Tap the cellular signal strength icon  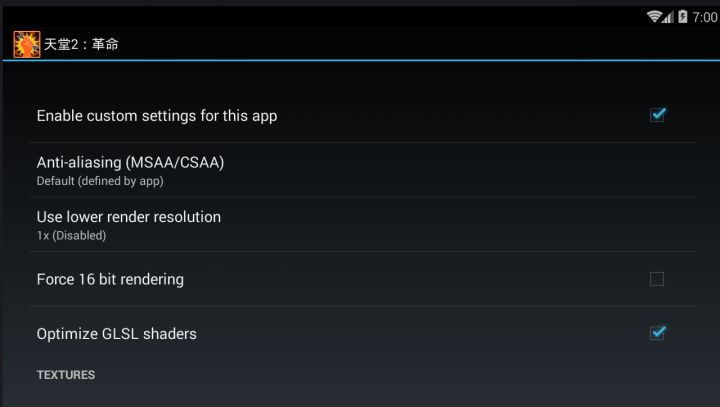coord(668,17)
